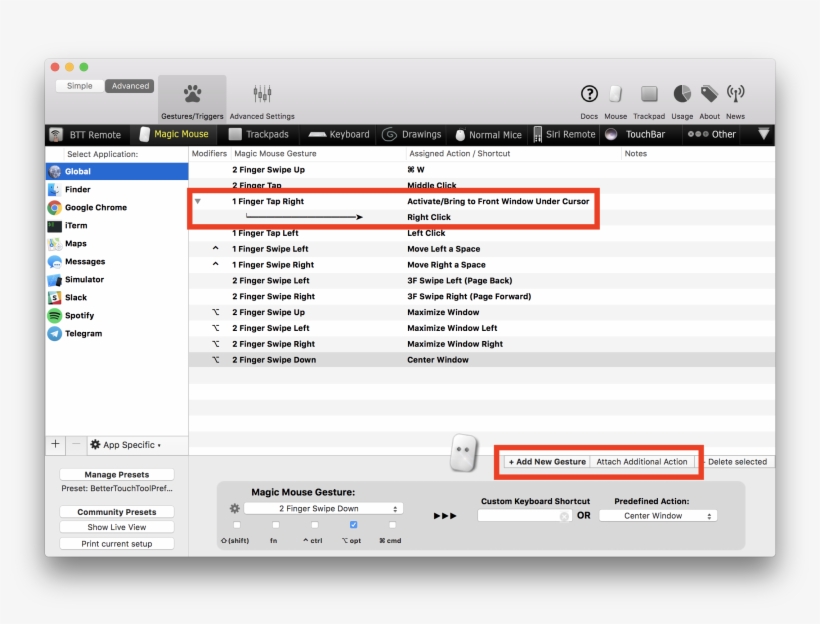Switch to the Siri Remote tab
The height and width of the screenshot is (624, 820).
[565, 134]
